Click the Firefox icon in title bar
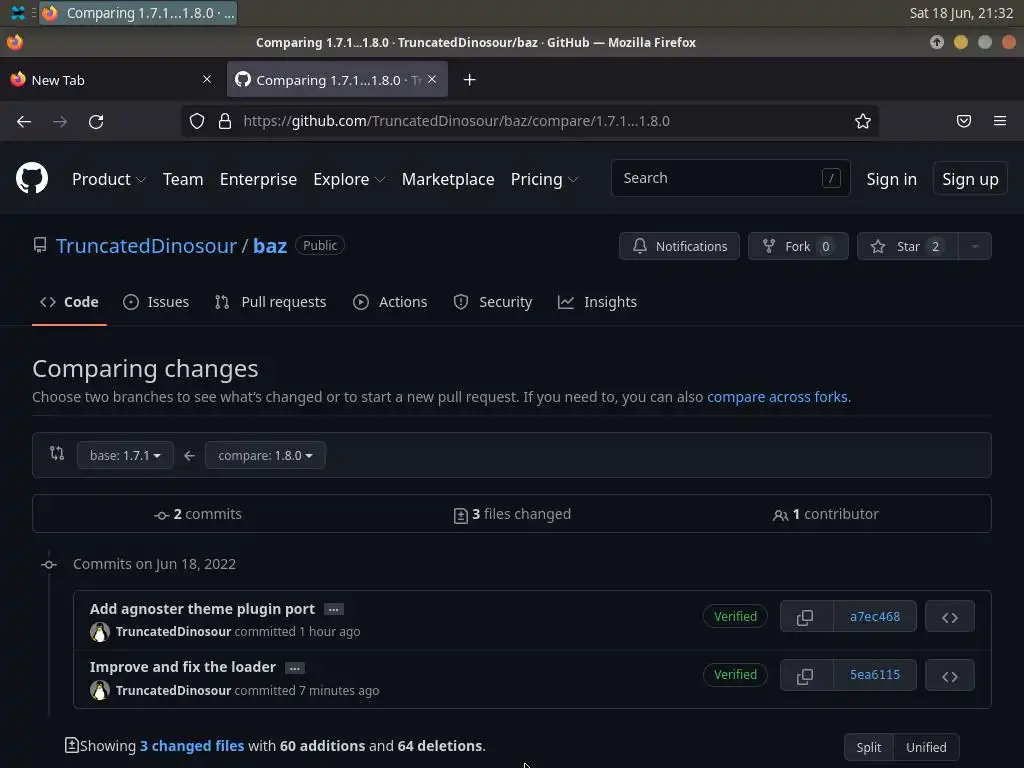This screenshot has height=768, width=1024. (x=15, y=42)
